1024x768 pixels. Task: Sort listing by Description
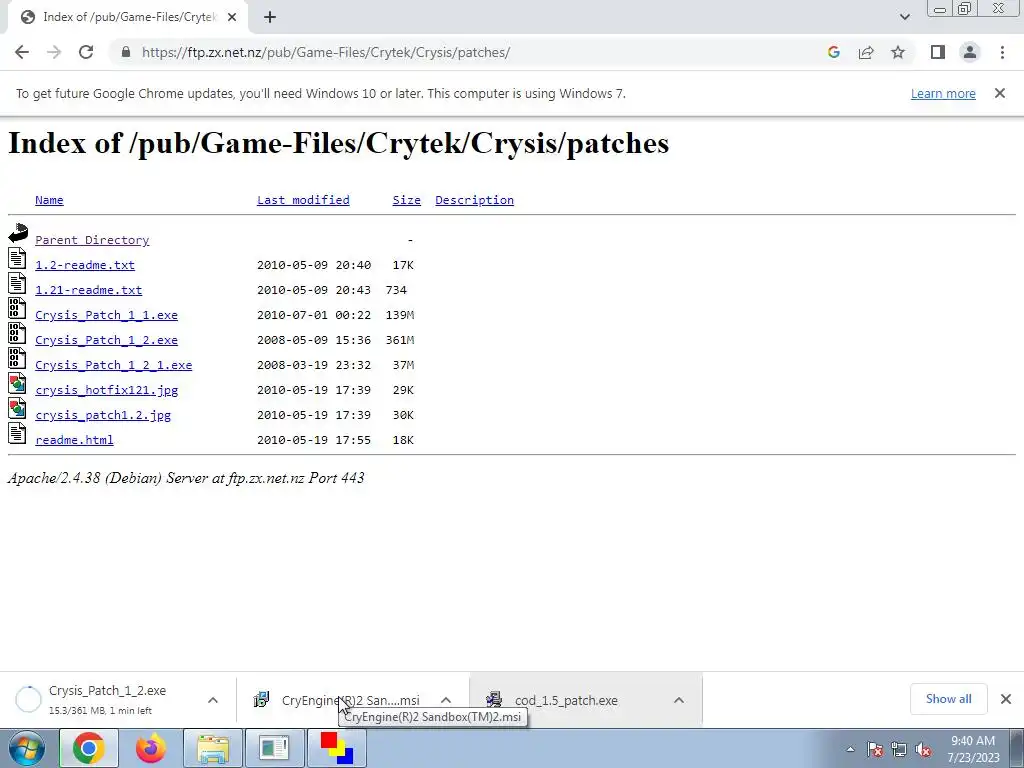(x=474, y=200)
